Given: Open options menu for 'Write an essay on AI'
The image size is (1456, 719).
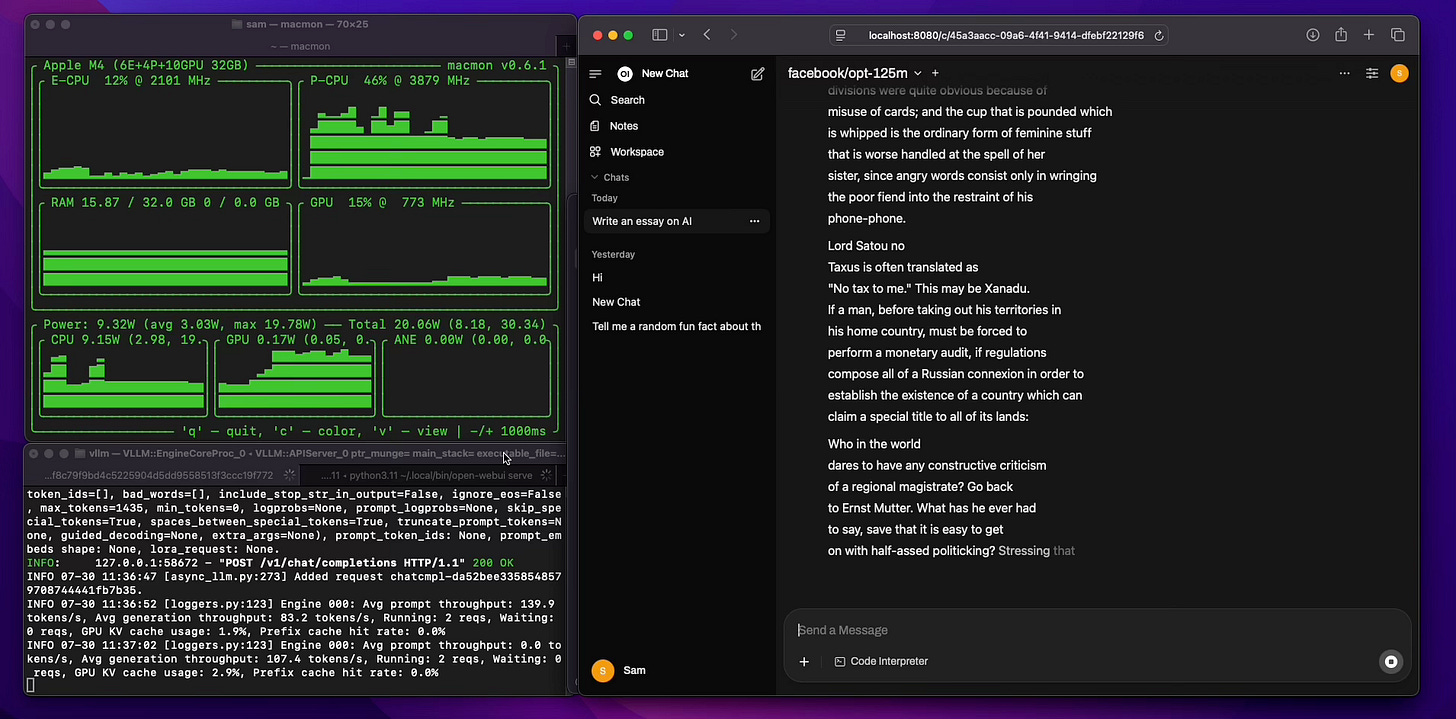Looking at the screenshot, I should tap(754, 221).
